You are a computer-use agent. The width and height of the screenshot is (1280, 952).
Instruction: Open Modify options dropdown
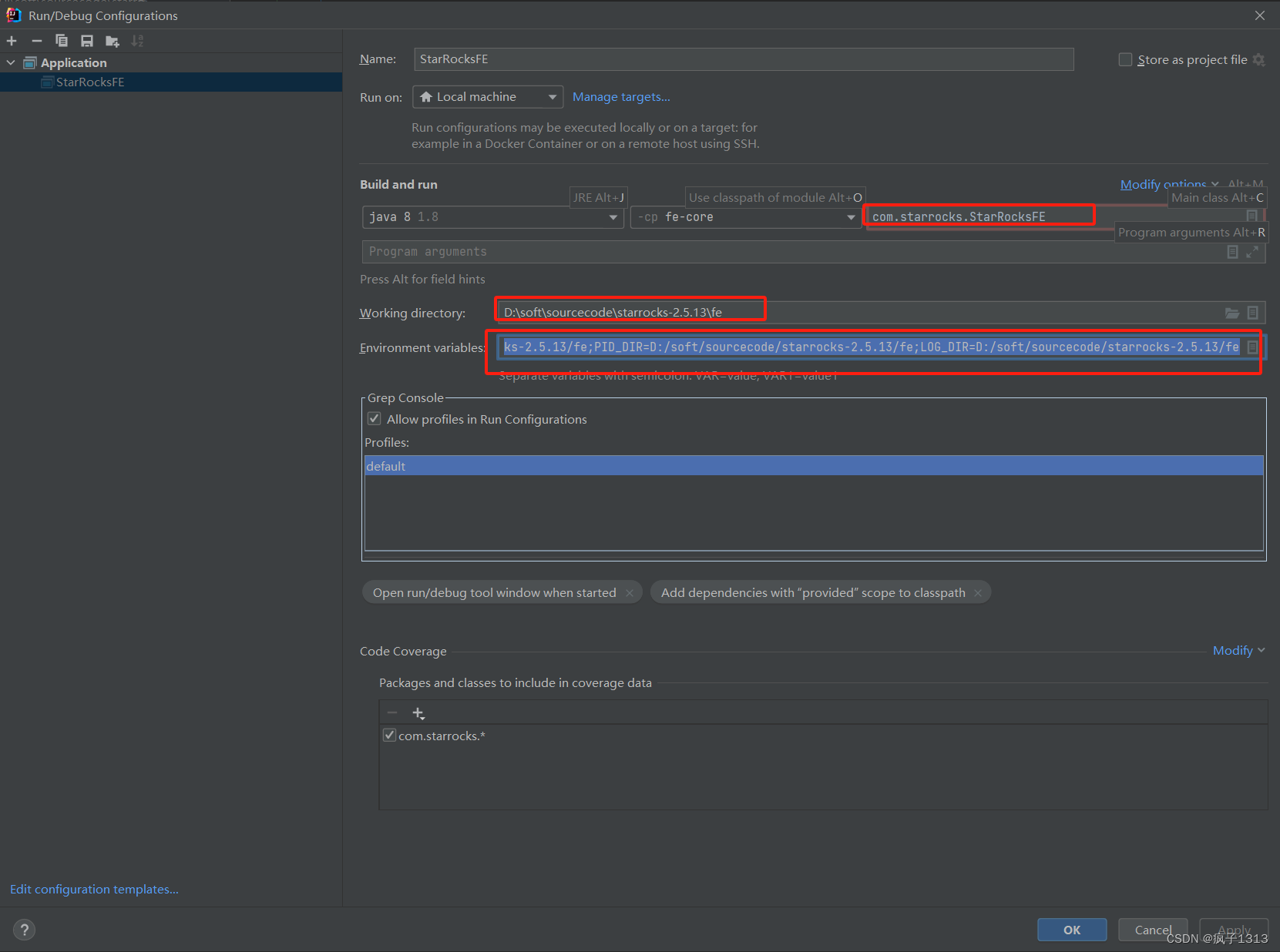1169,184
